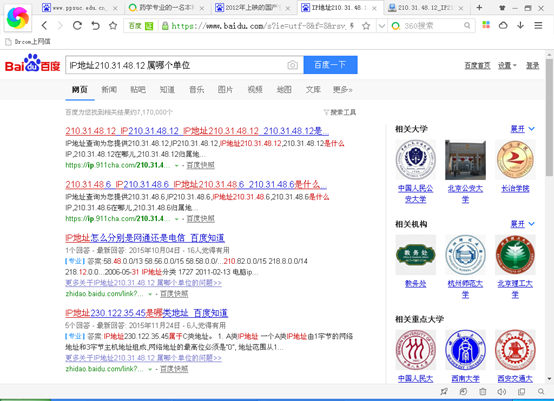The width and height of the screenshot is (554, 401).
Task: Click the Baidu logo
Action: pyautogui.click(x=33, y=64)
